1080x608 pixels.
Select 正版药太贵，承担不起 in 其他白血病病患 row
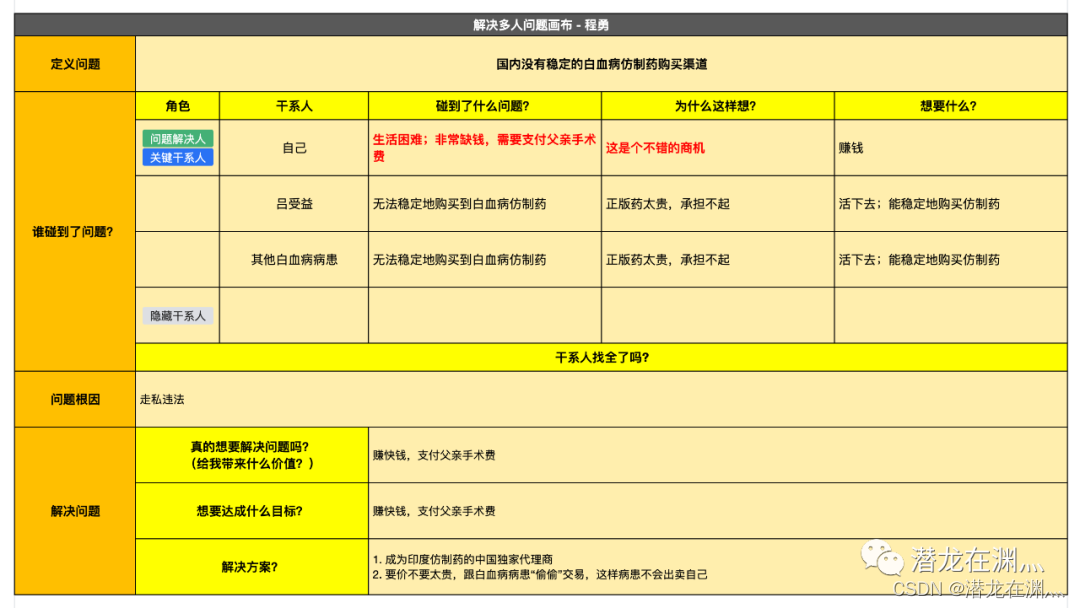[x=718, y=260]
